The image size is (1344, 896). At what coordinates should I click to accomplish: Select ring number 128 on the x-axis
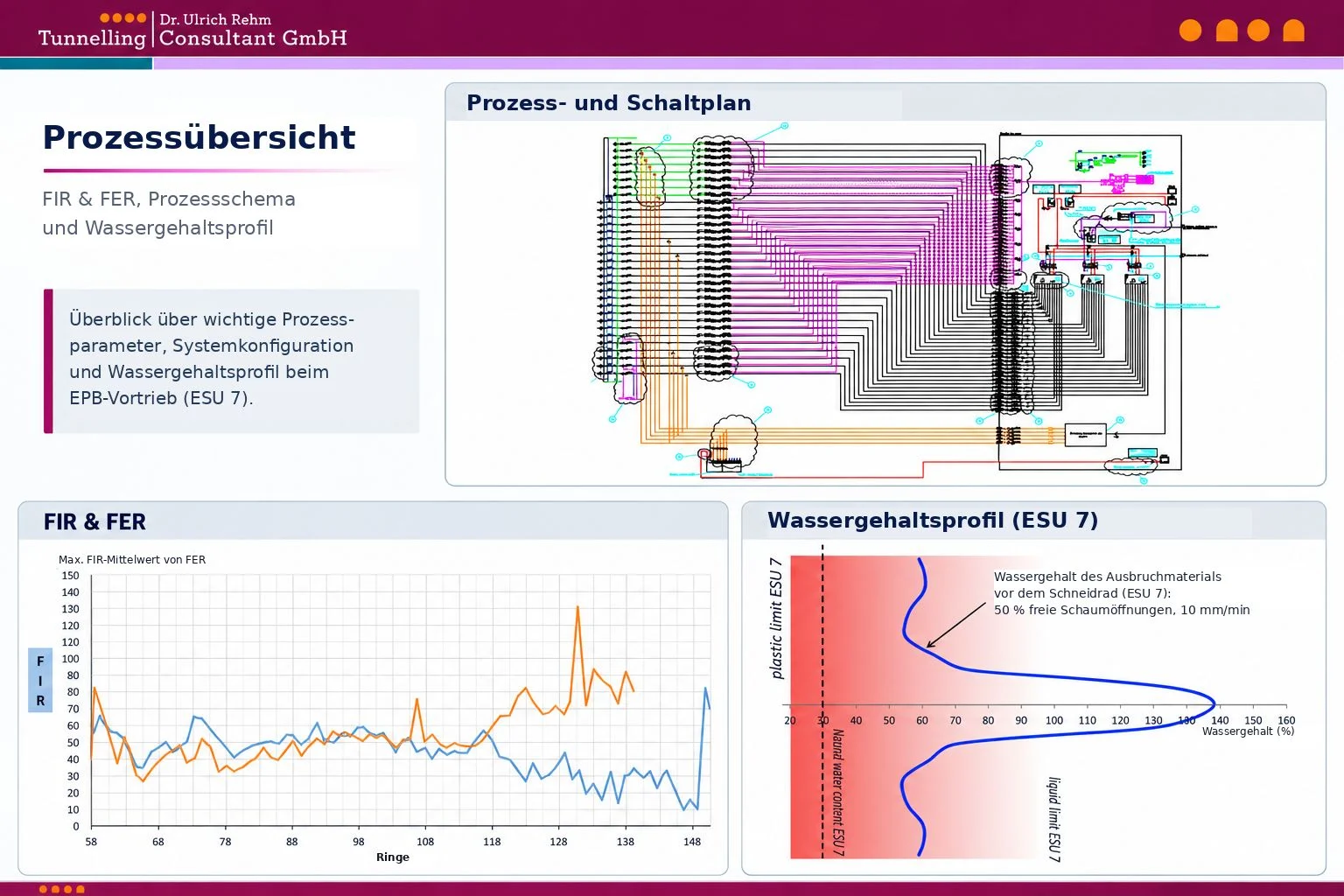558,842
